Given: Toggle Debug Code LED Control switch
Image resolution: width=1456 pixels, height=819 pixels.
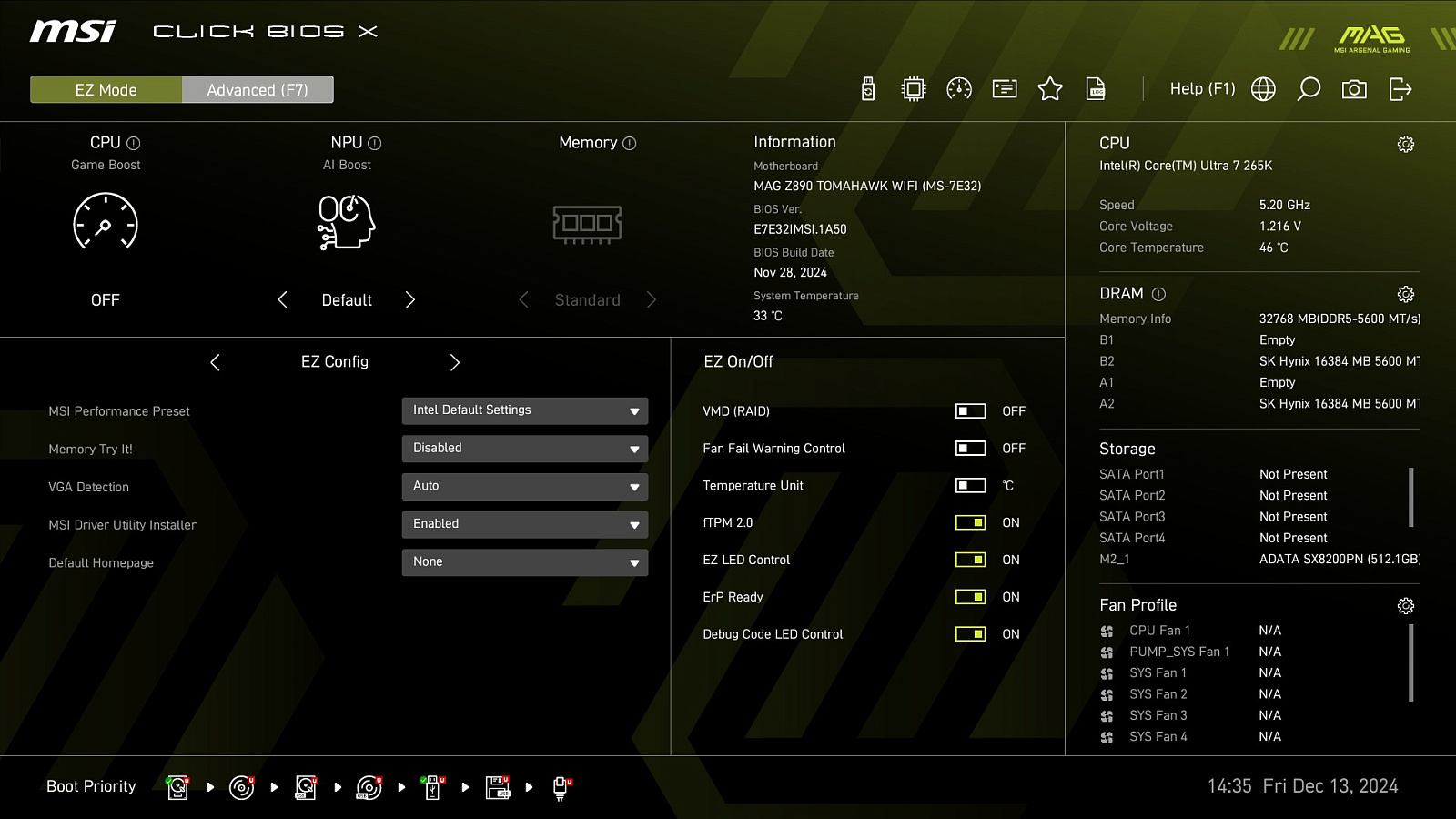Looking at the screenshot, I should coord(970,634).
